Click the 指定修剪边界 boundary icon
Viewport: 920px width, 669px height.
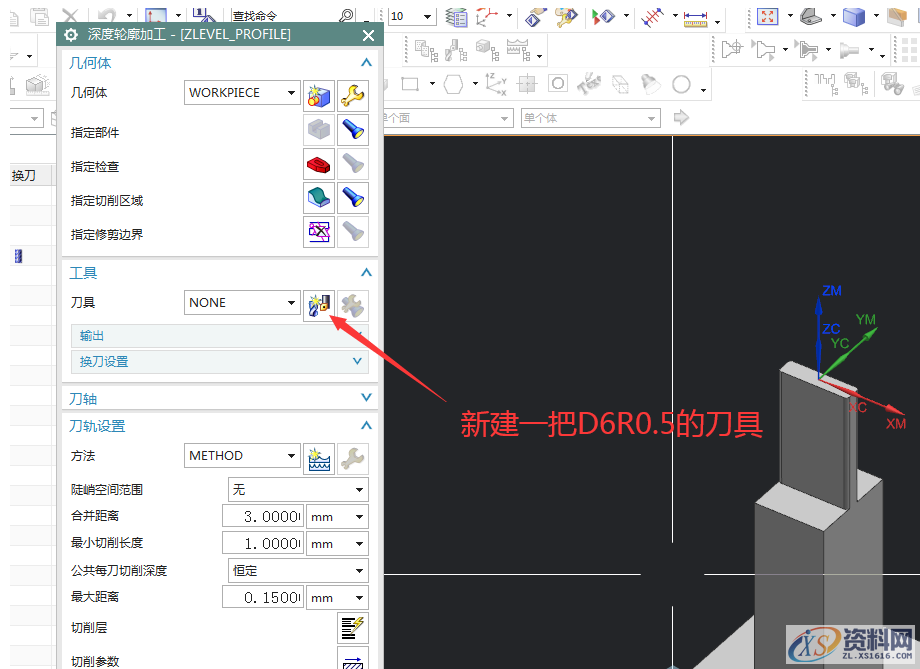[318, 231]
